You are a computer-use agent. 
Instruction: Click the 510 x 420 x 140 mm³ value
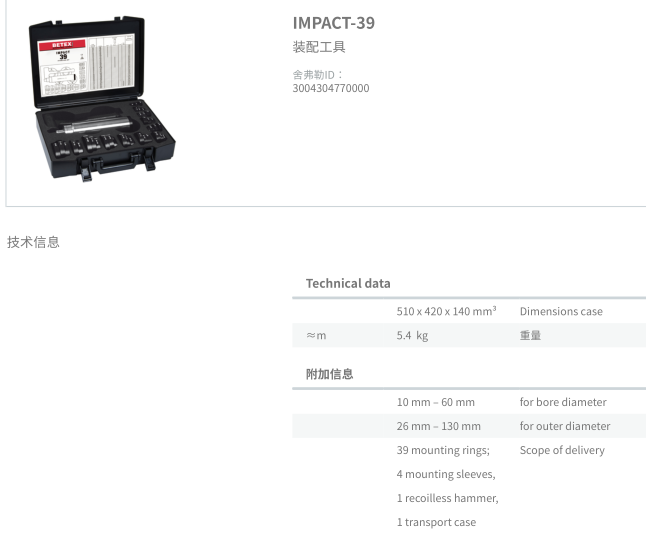click(446, 311)
